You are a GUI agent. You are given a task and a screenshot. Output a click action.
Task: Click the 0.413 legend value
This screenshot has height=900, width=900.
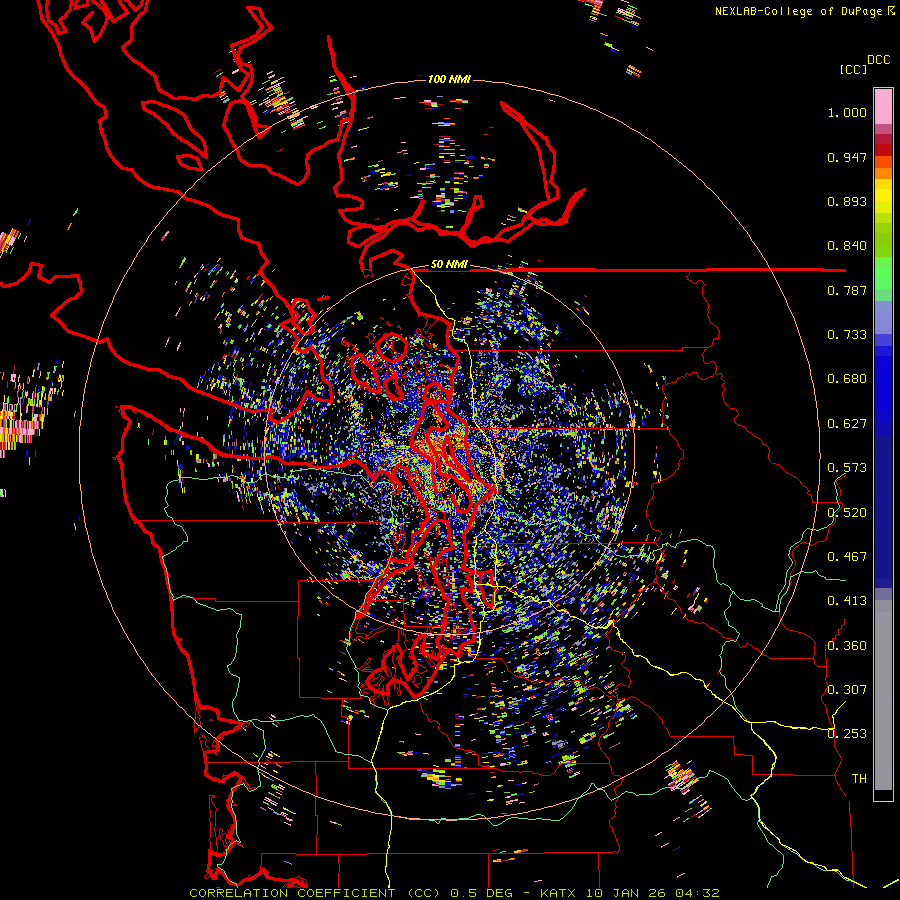pyautogui.click(x=847, y=601)
